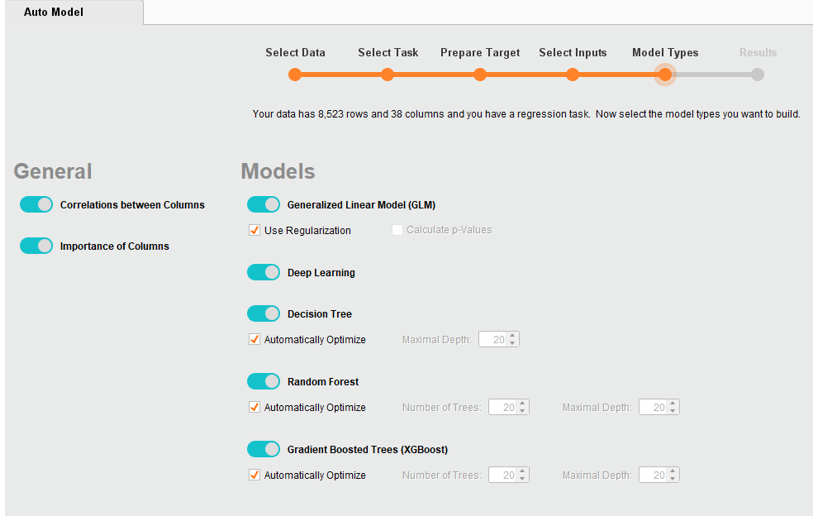Increase Random Forest Number of Trees
This screenshot has width=819, height=521.
click(x=523, y=403)
